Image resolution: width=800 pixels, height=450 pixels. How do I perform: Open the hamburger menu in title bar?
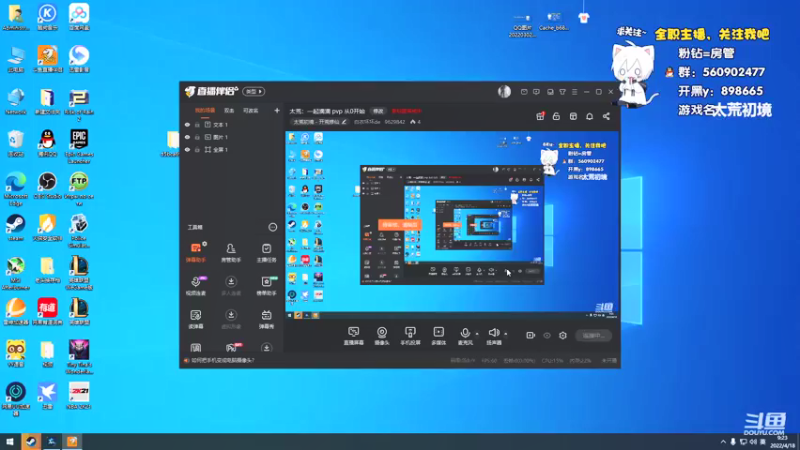[x=574, y=92]
